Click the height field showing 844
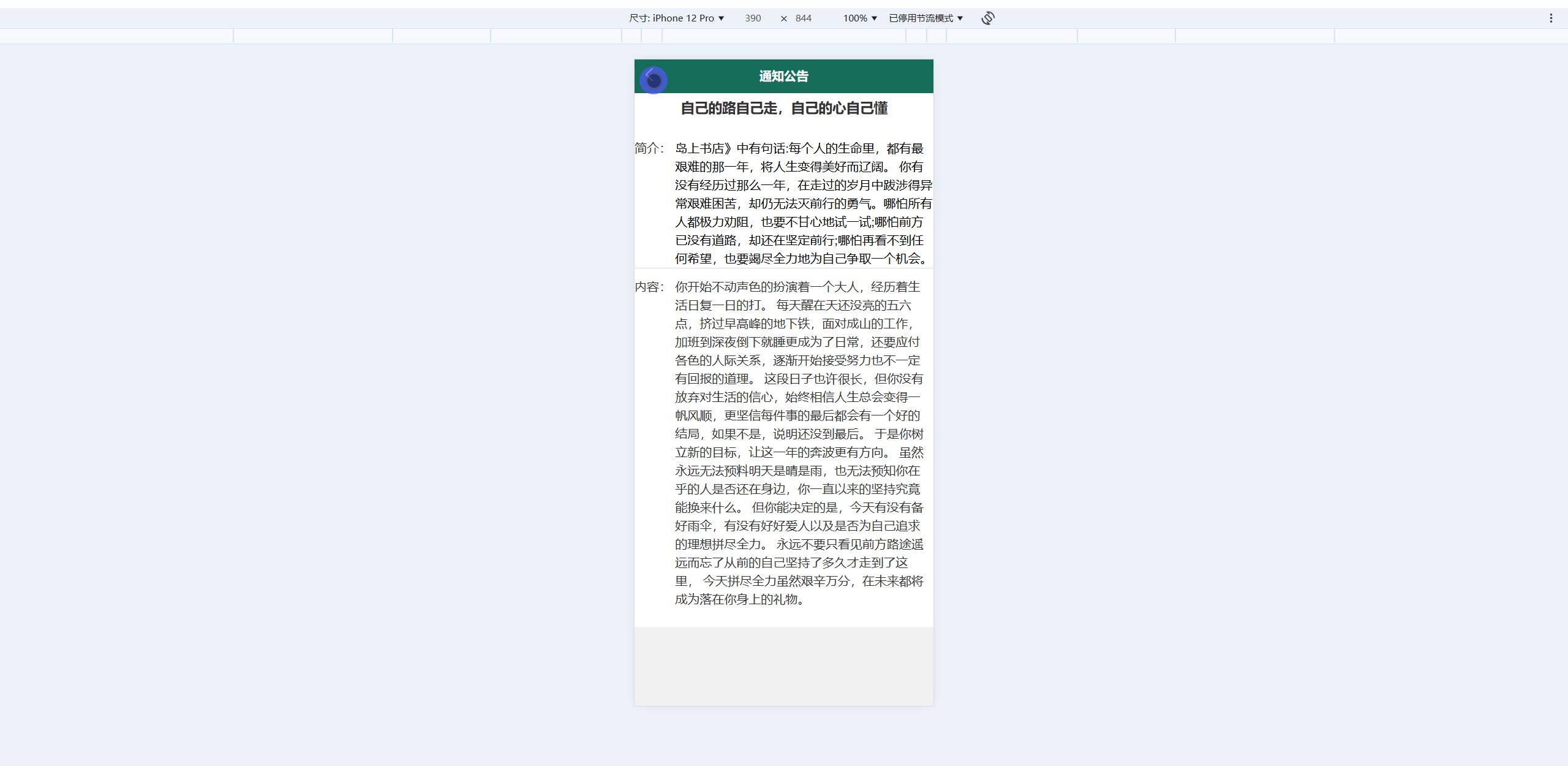The image size is (1568, 766). click(803, 18)
